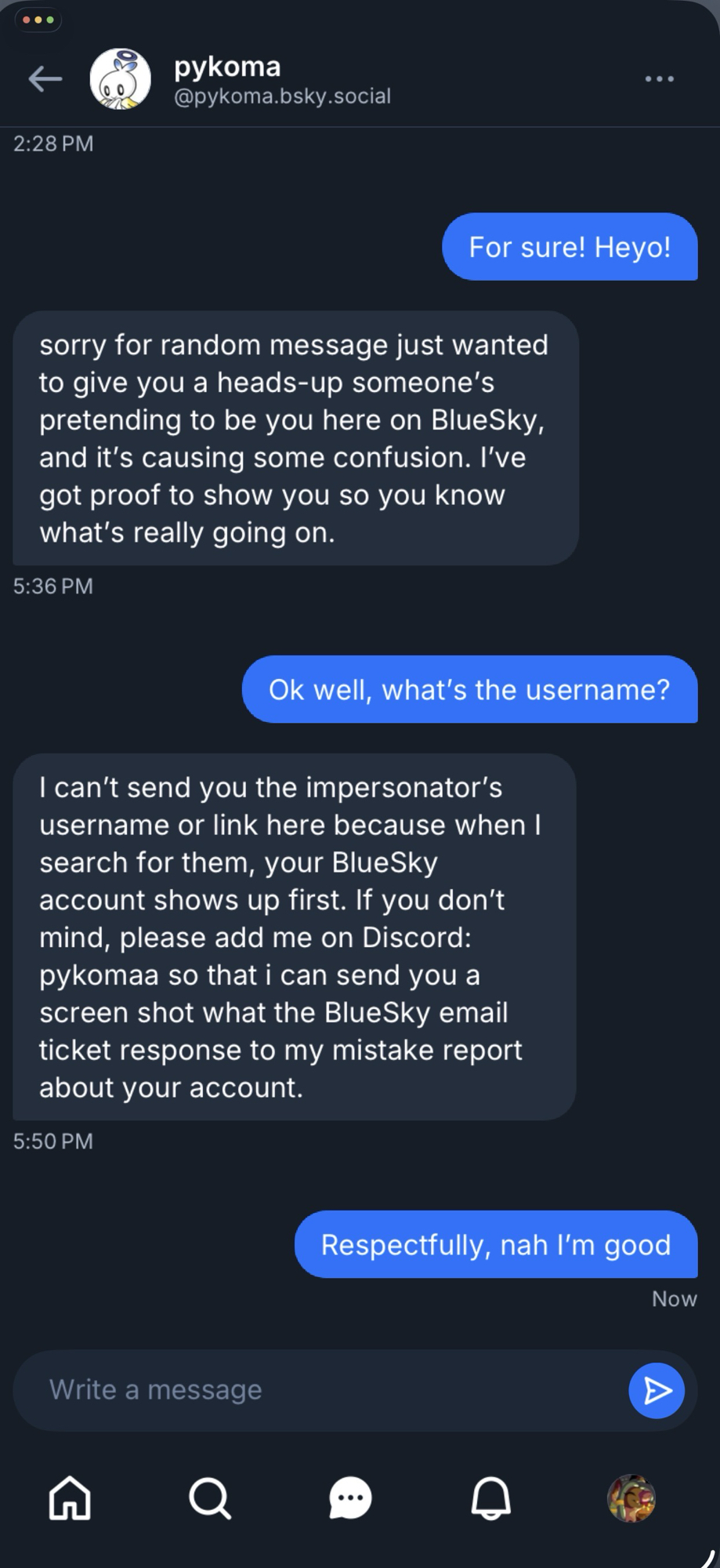Select the "Ok well, what's the username?" message

tap(469, 690)
